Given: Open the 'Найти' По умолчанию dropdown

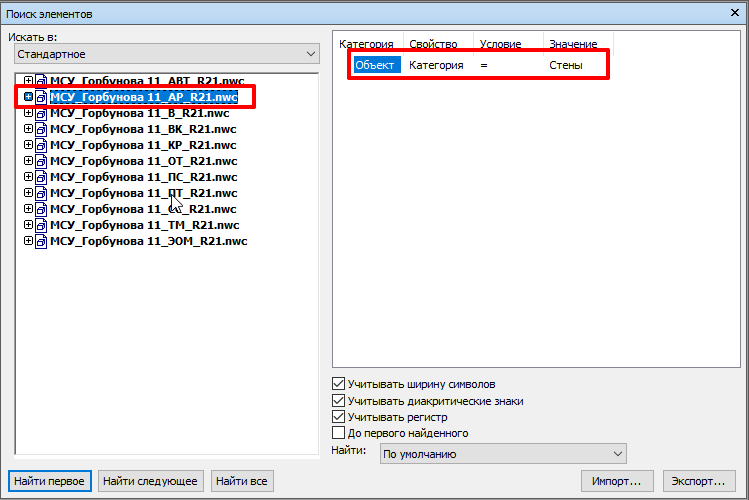Looking at the screenshot, I should 503,454.
